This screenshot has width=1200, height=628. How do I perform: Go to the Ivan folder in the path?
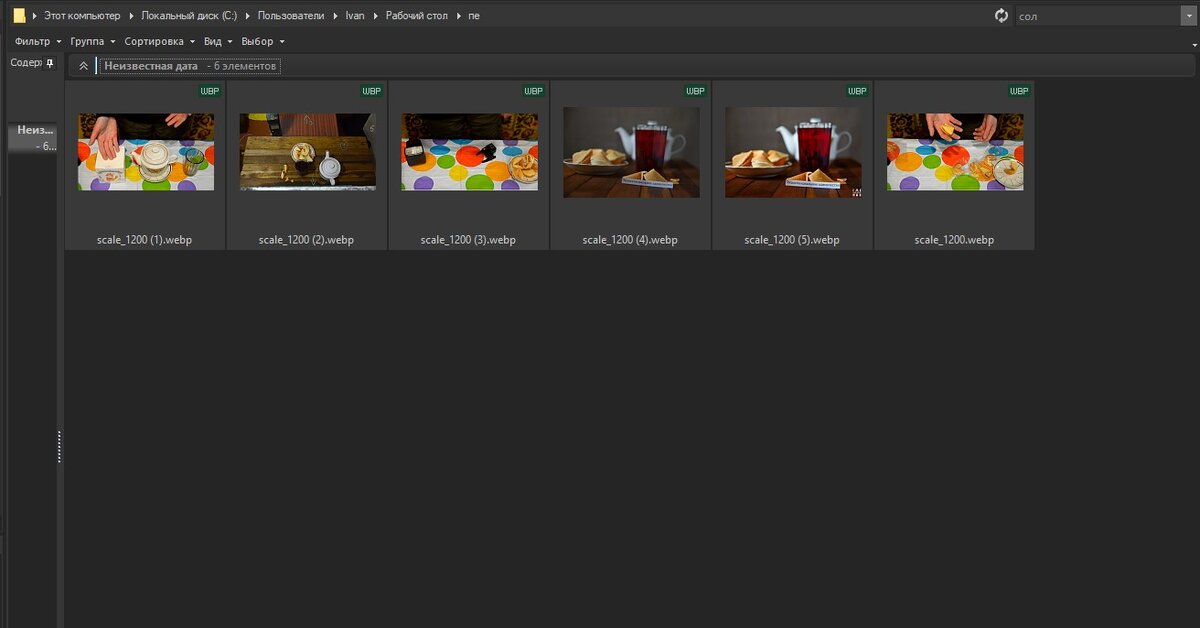(x=355, y=16)
